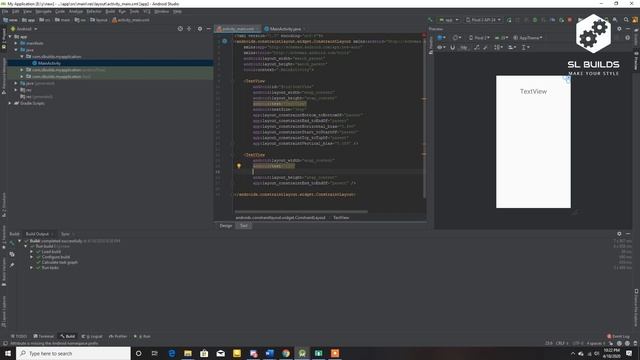Screen dimensions: 640x360
Task: Open Microsoft Edge from taskbar
Action: coord(171,353)
